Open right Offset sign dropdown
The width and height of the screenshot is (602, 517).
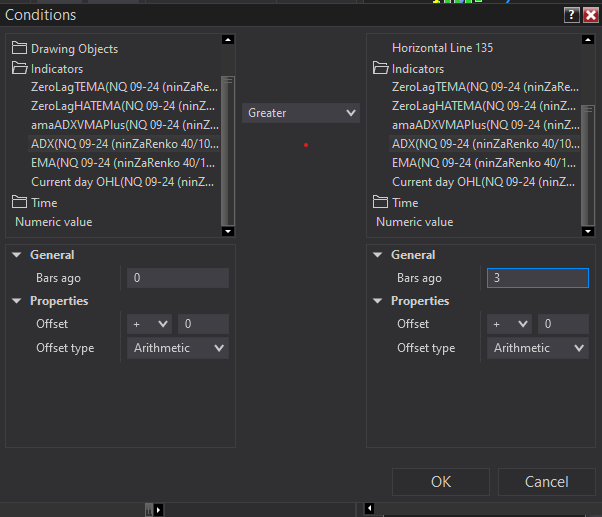[510, 324]
